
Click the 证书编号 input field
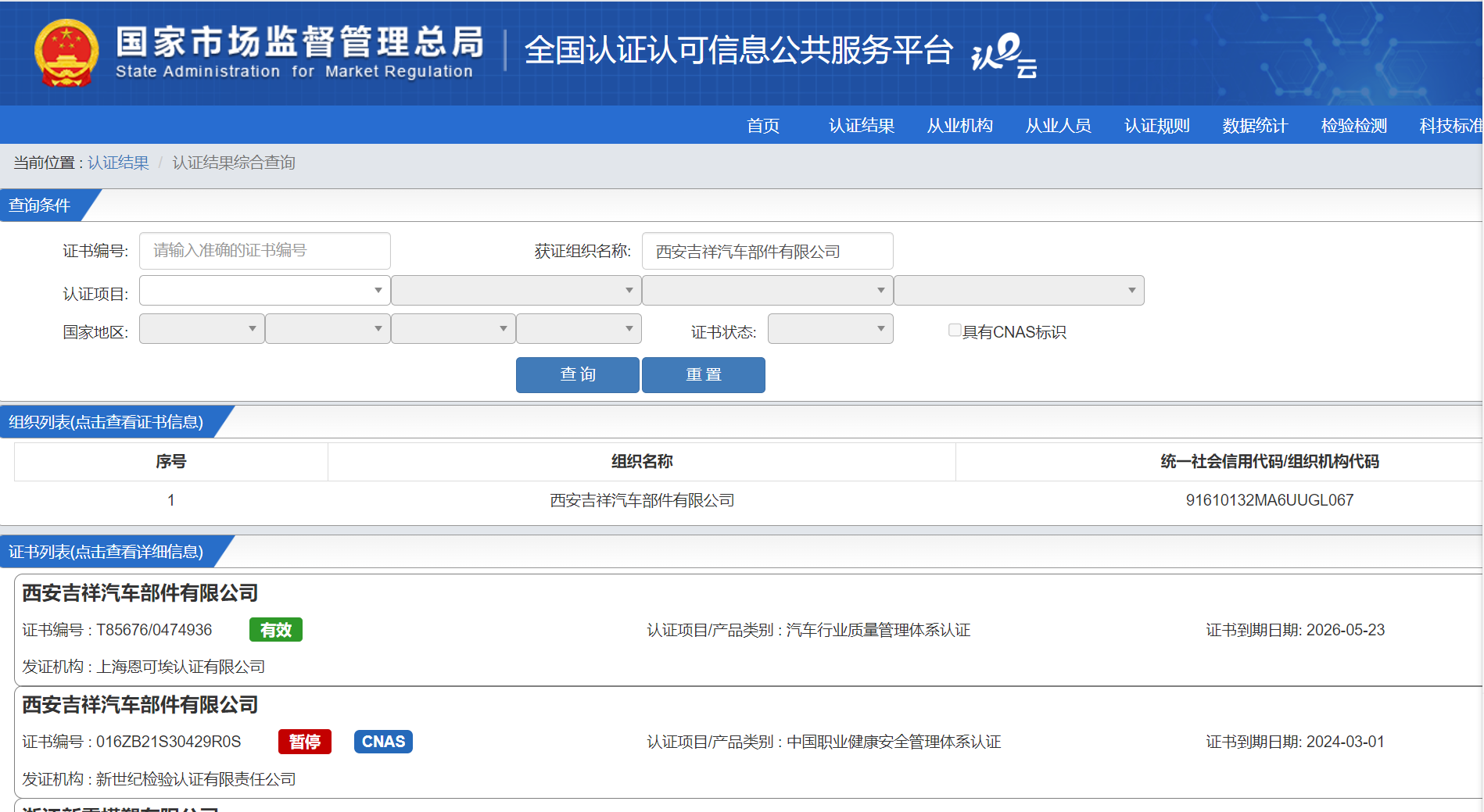[x=265, y=251]
